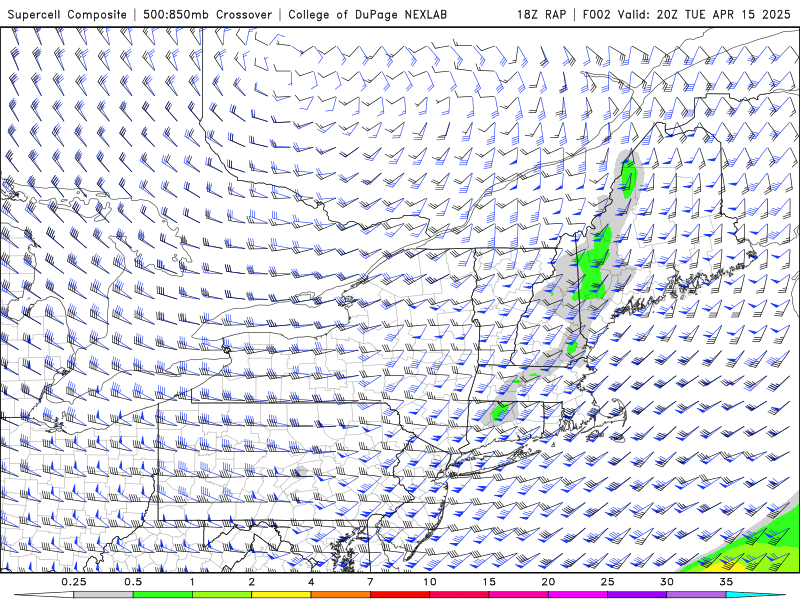Click the "10" colorbar value

tap(430, 582)
